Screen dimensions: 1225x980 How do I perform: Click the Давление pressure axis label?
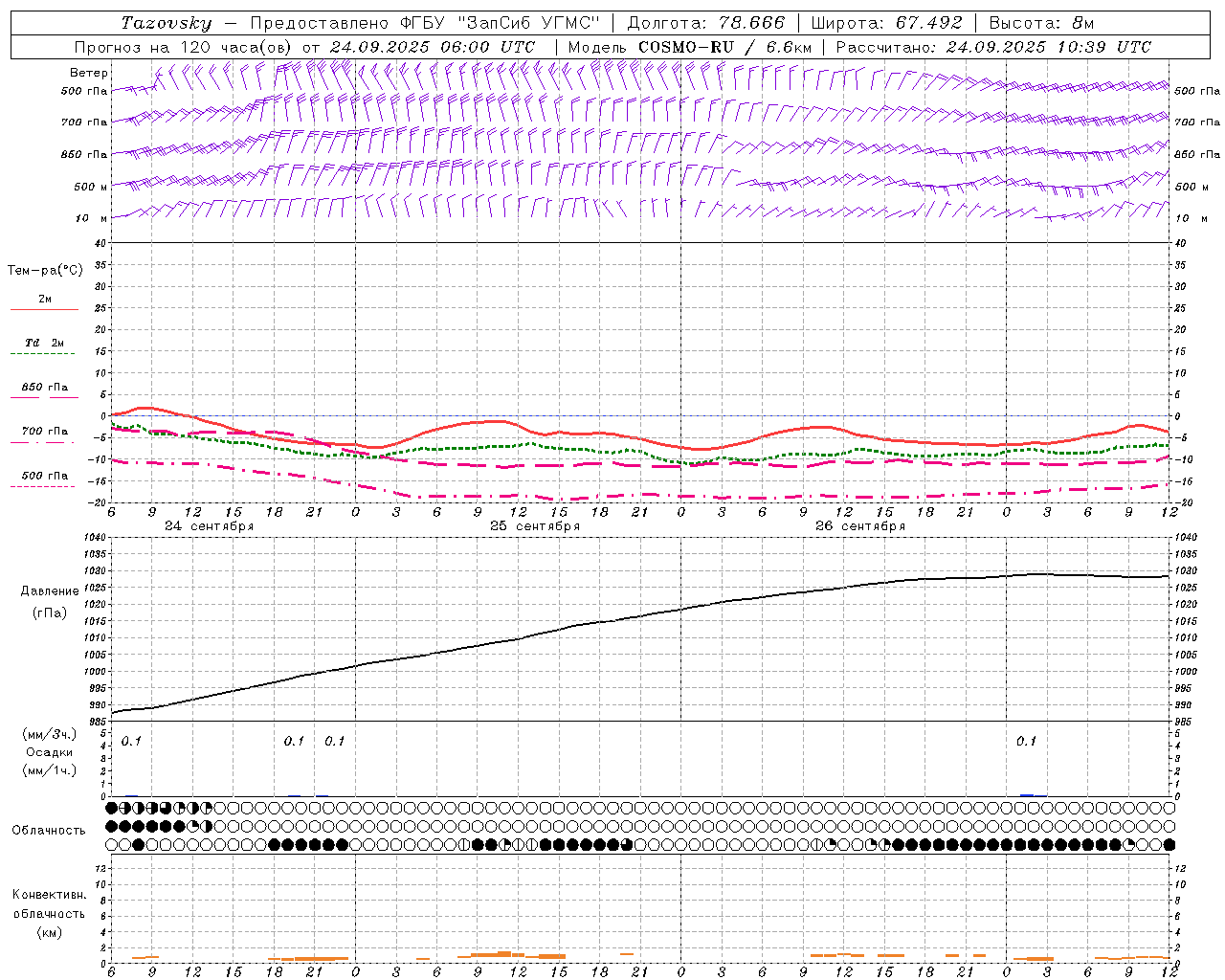click(x=50, y=591)
